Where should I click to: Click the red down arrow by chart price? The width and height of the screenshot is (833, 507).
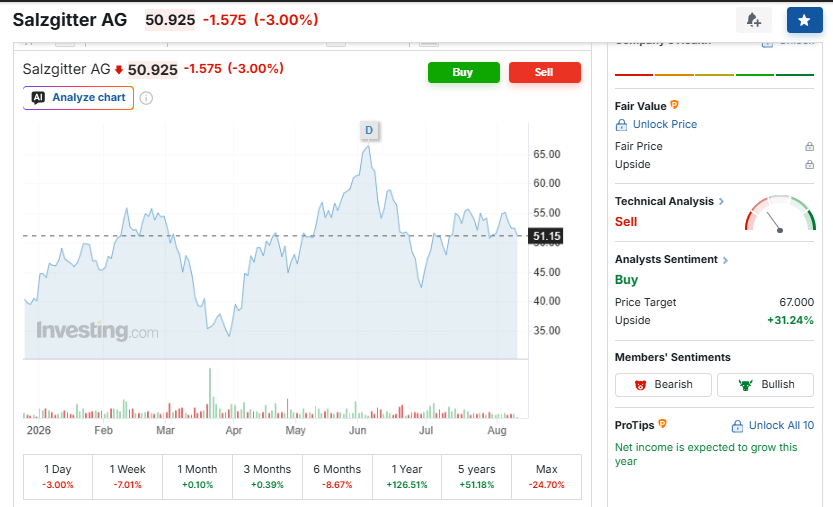(119, 70)
